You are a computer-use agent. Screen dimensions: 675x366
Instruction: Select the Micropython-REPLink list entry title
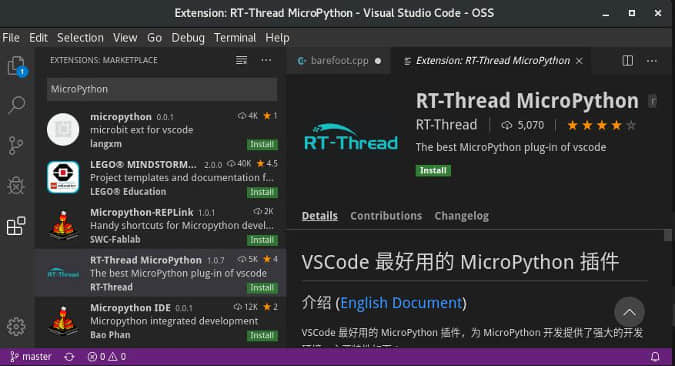coord(142,212)
